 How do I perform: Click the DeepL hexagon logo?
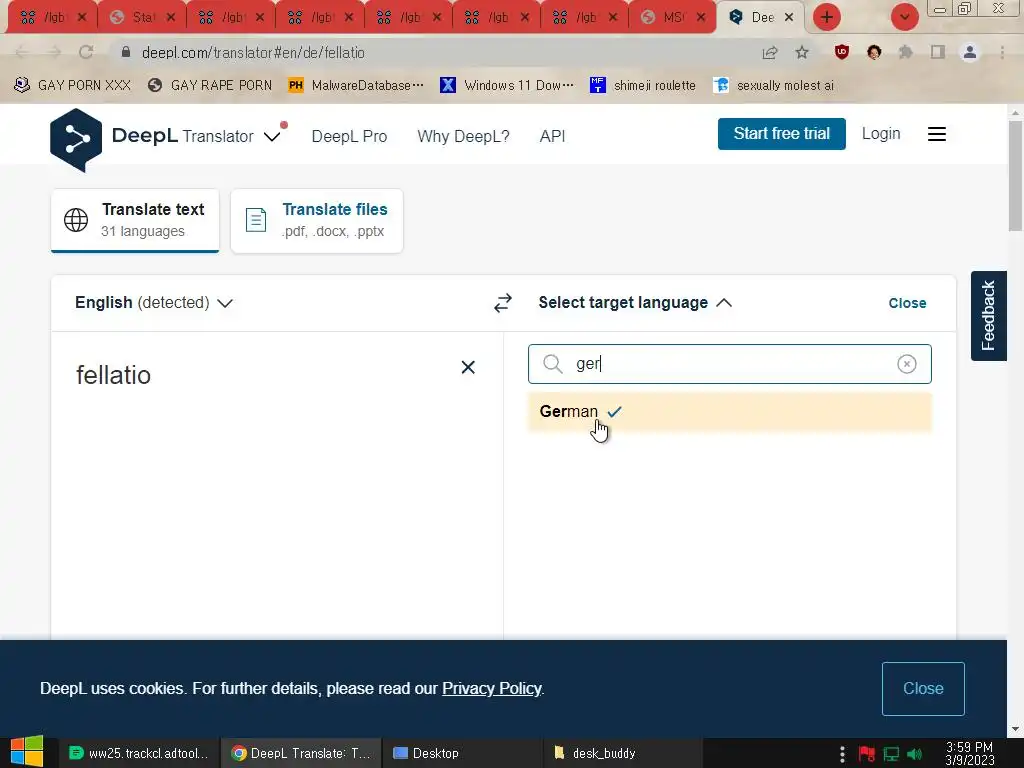[76, 140]
